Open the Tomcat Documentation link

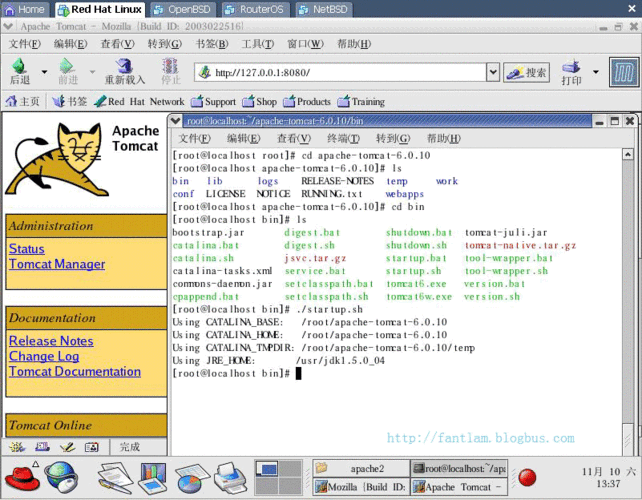coord(75,371)
